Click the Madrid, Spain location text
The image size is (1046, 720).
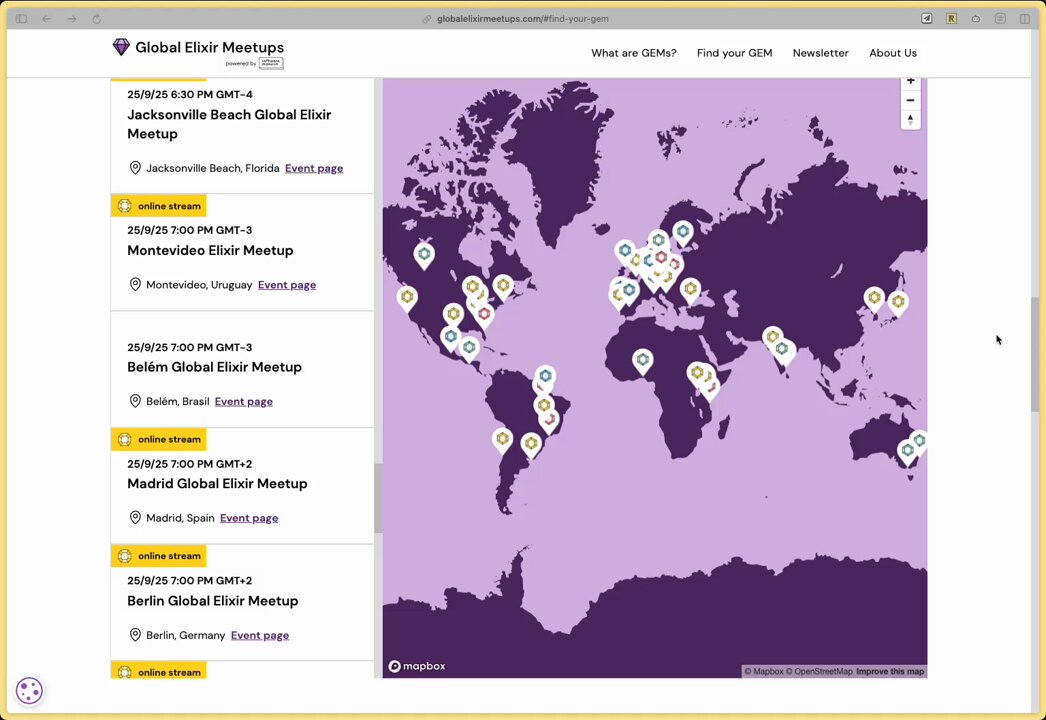coord(180,518)
